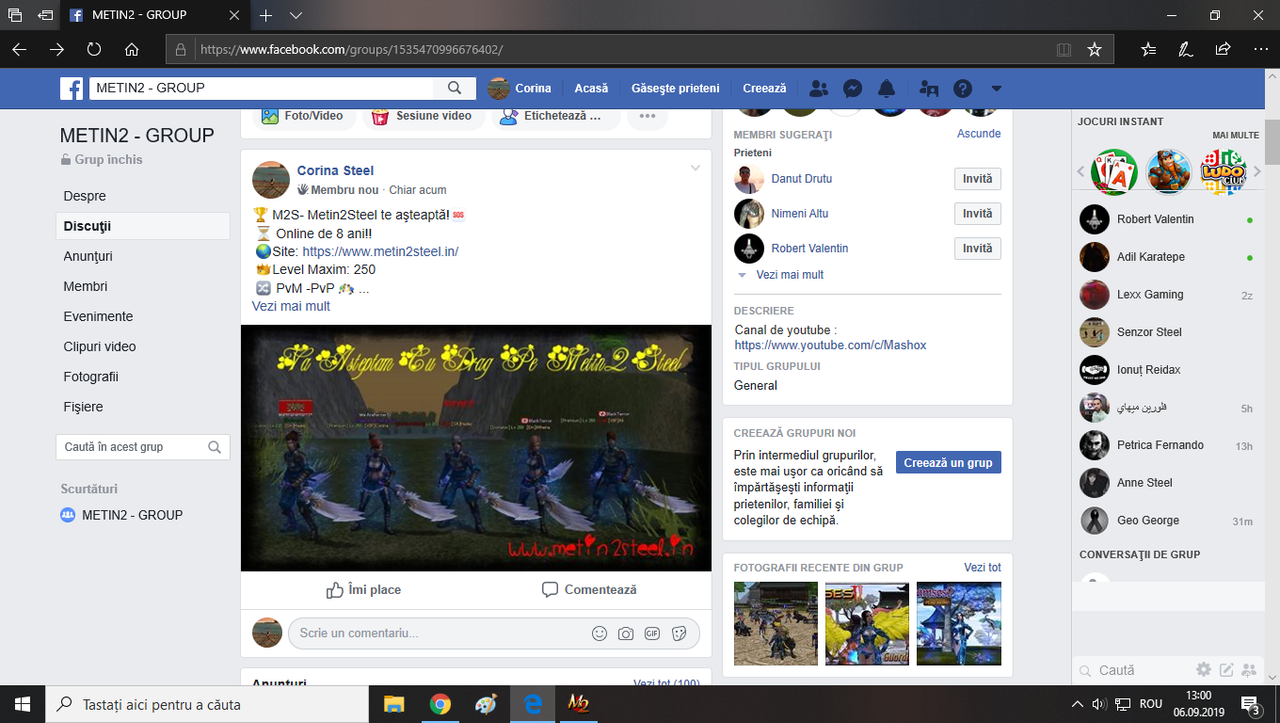Click the Share page icon
Image resolution: width=1280 pixels, height=723 pixels.
1222,49
